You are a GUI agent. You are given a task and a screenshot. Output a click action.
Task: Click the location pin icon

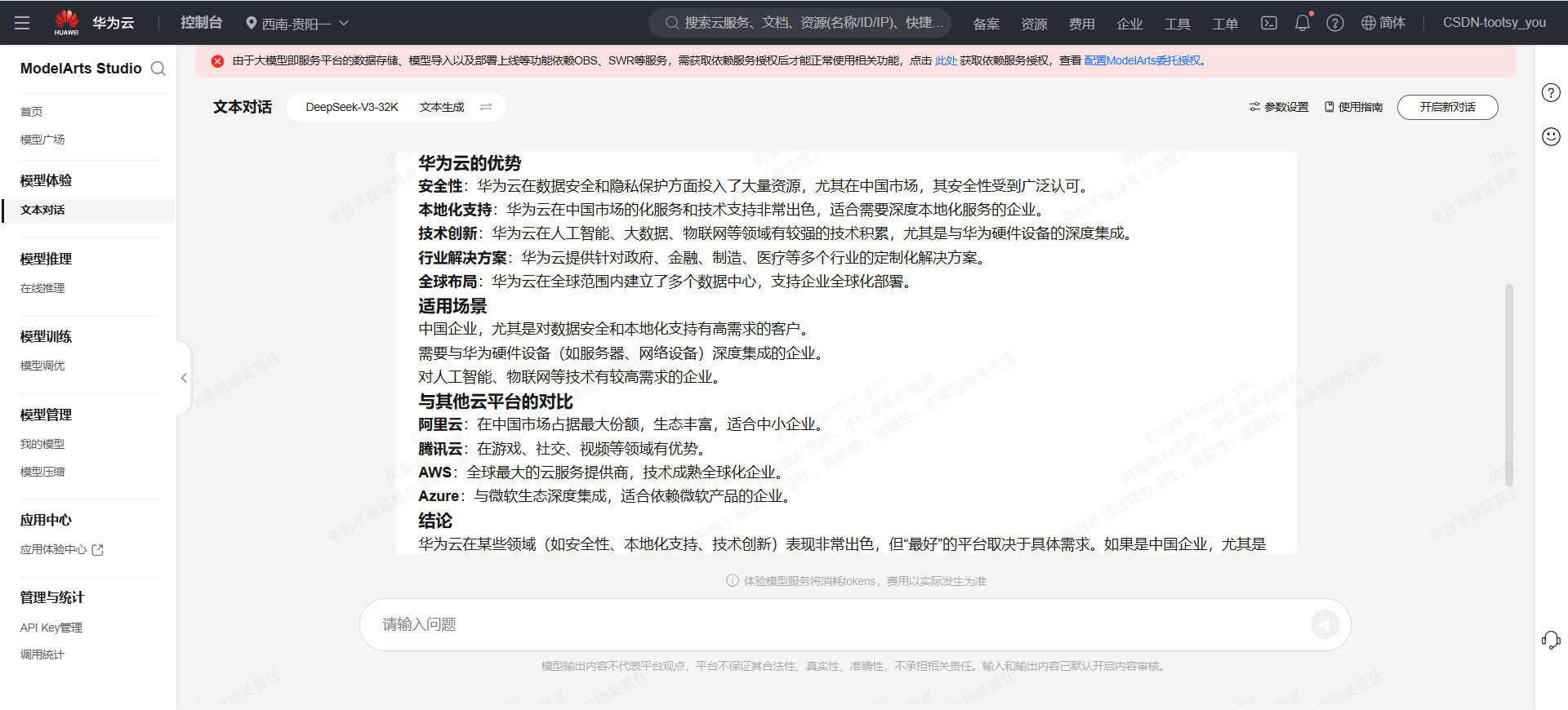pos(252,24)
